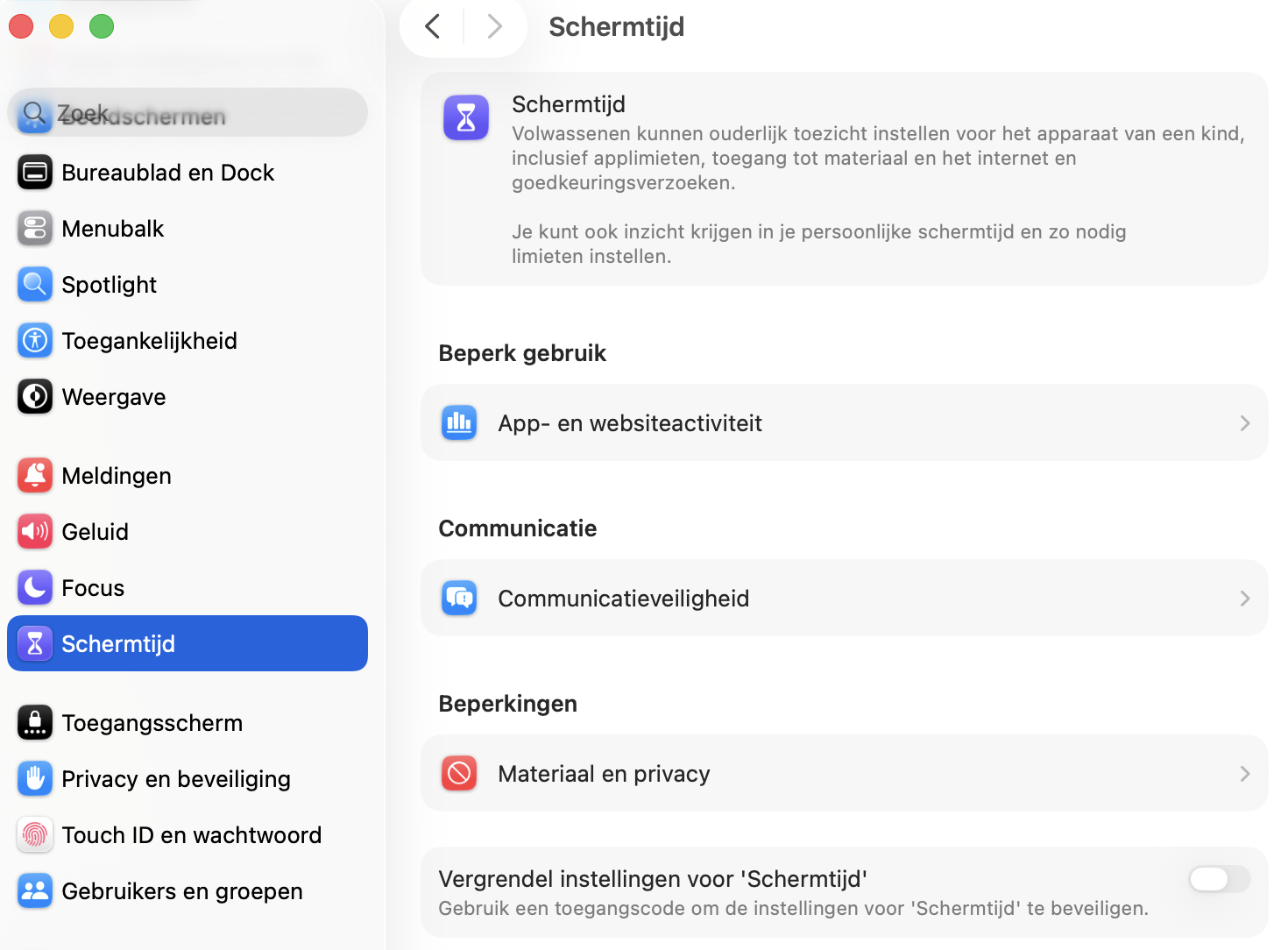
Task: Expand App- en websiteactiviteit via chevron
Action: point(1244,422)
